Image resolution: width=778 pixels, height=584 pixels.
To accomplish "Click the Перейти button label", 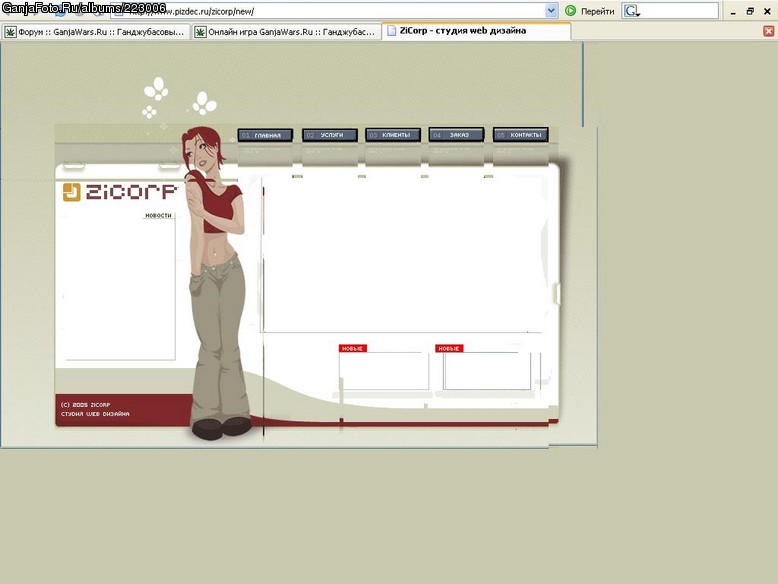I will 597,11.
